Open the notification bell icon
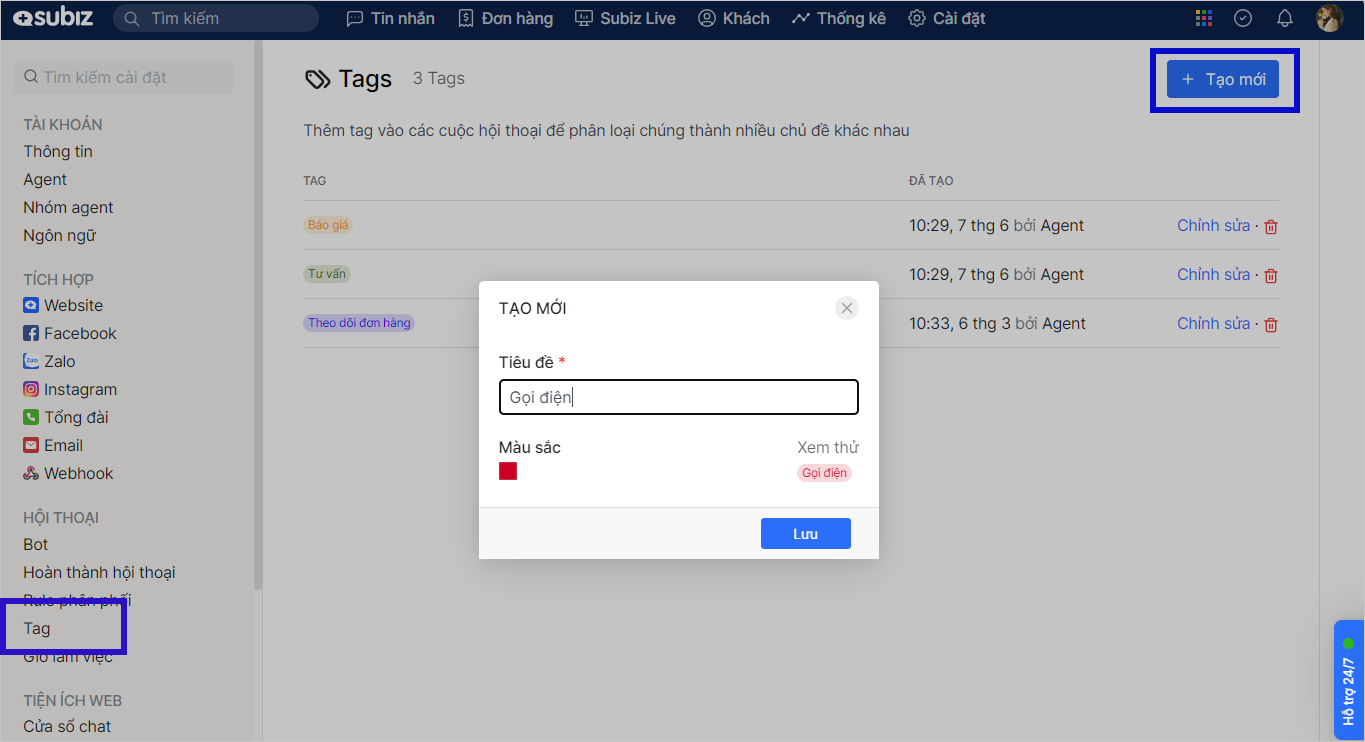The image size is (1365, 742). [x=1285, y=19]
